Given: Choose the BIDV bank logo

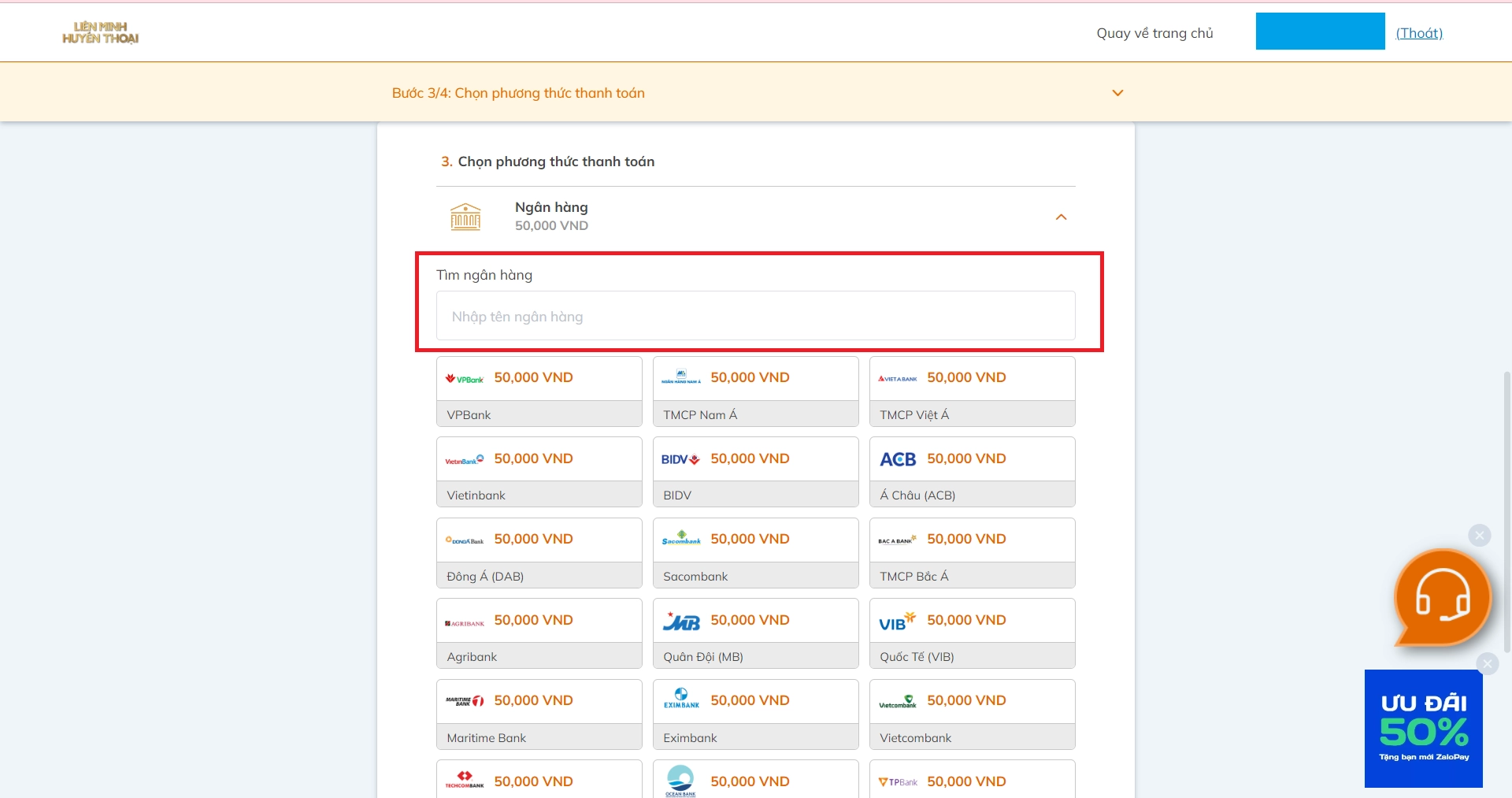Looking at the screenshot, I should (x=680, y=459).
